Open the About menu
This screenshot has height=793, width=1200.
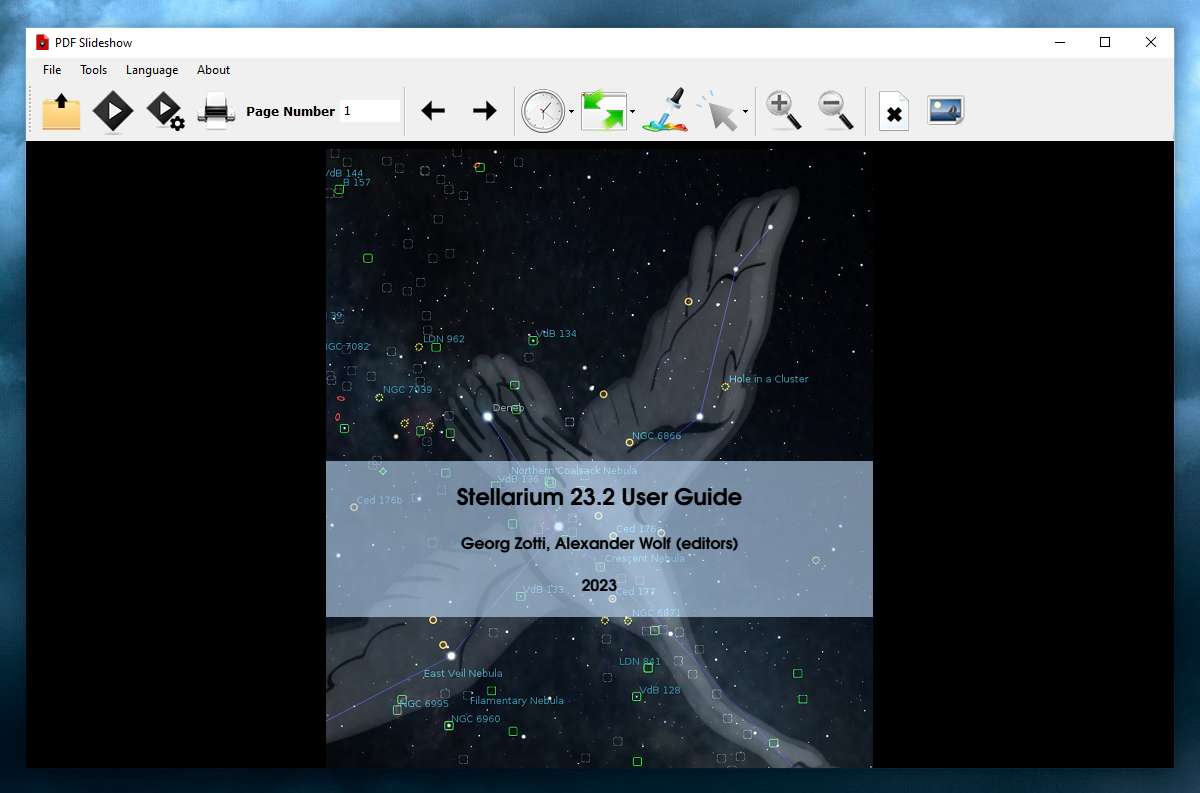(x=214, y=70)
